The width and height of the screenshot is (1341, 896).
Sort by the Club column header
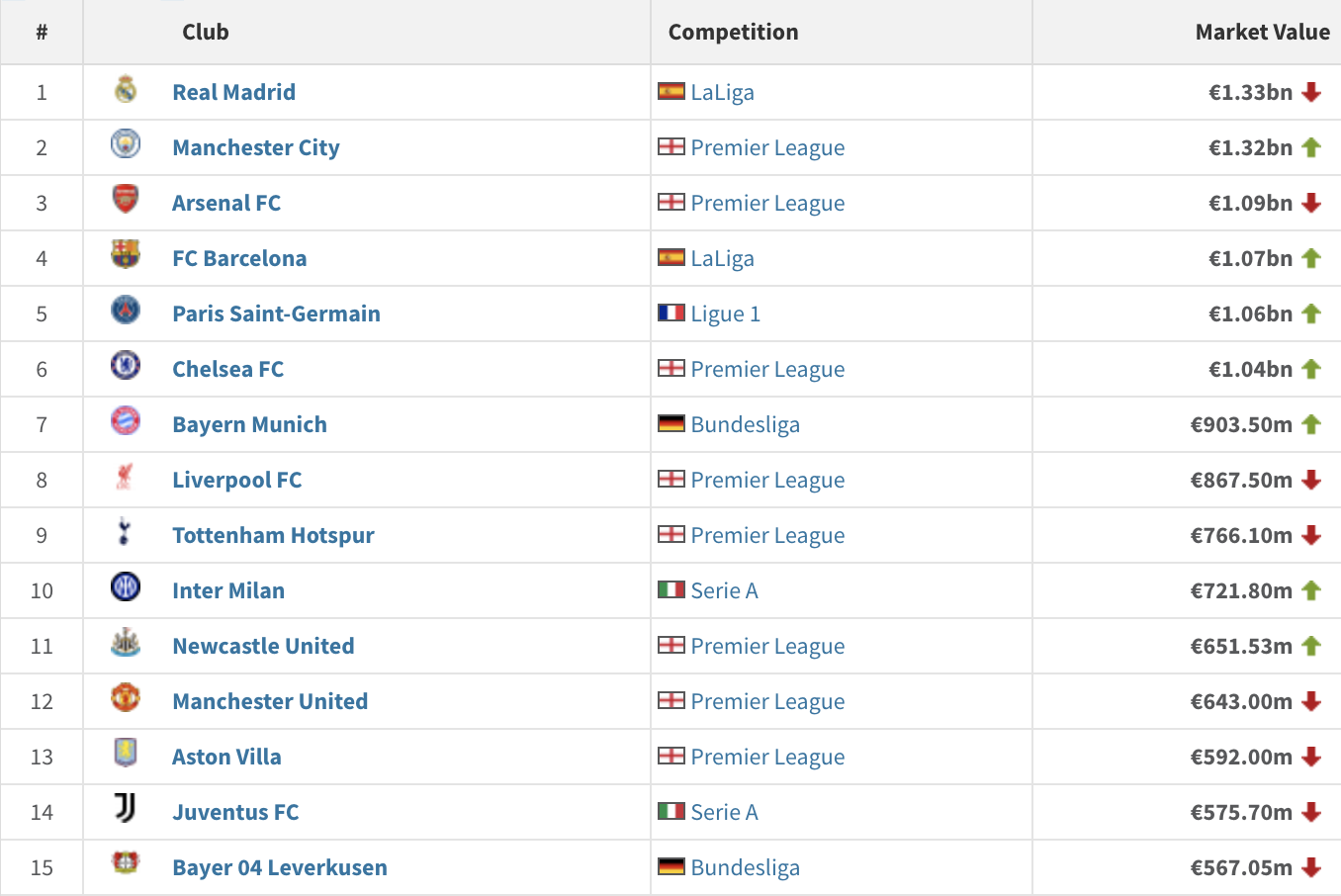(206, 32)
